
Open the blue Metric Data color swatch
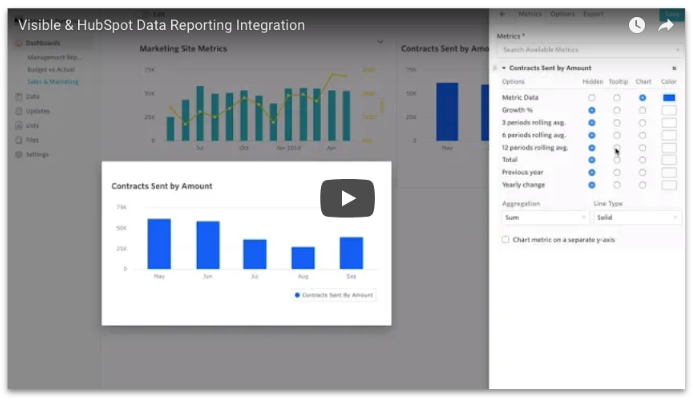pos(669,98)
